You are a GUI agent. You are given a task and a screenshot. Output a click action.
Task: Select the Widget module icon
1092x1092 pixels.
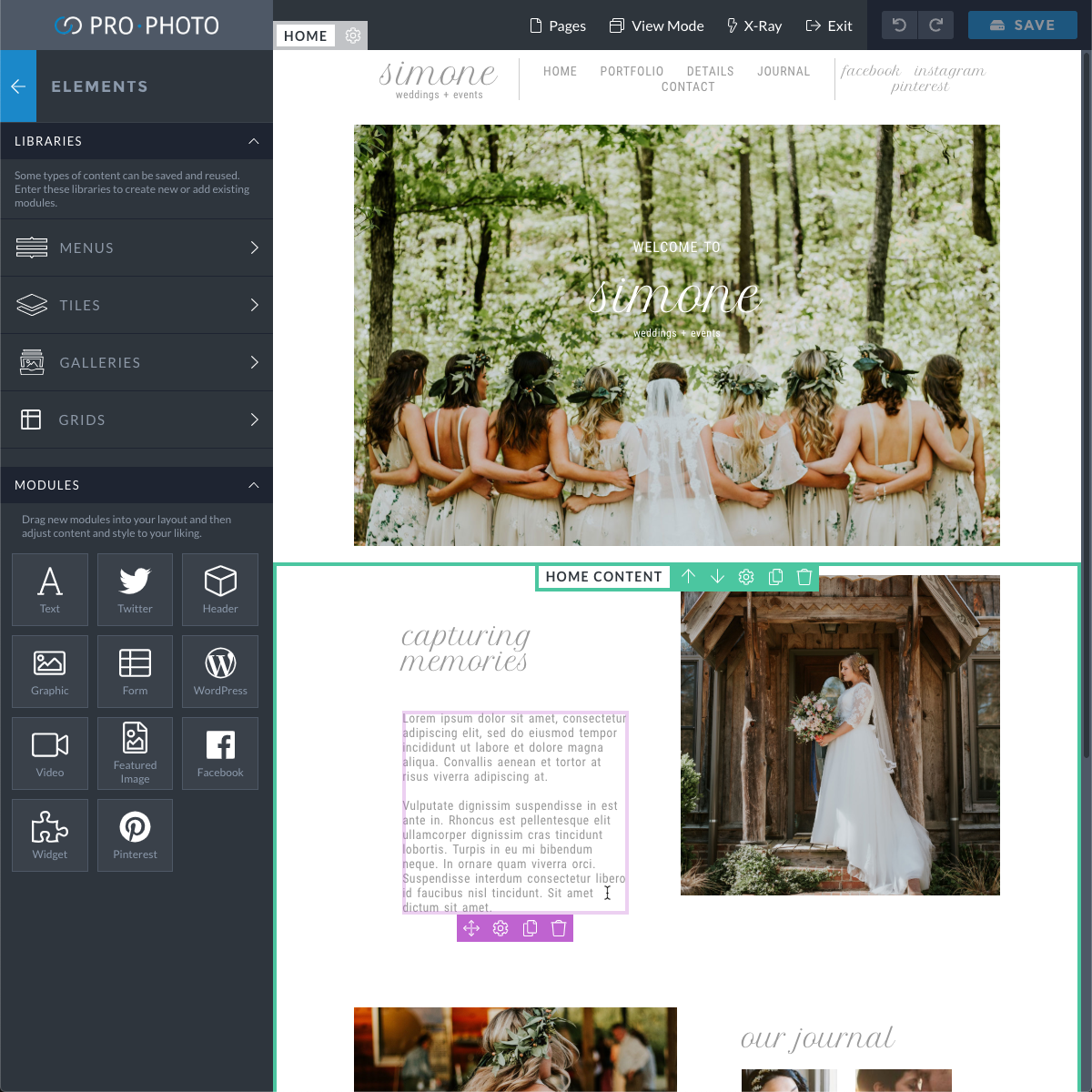(x=49, y=834)
